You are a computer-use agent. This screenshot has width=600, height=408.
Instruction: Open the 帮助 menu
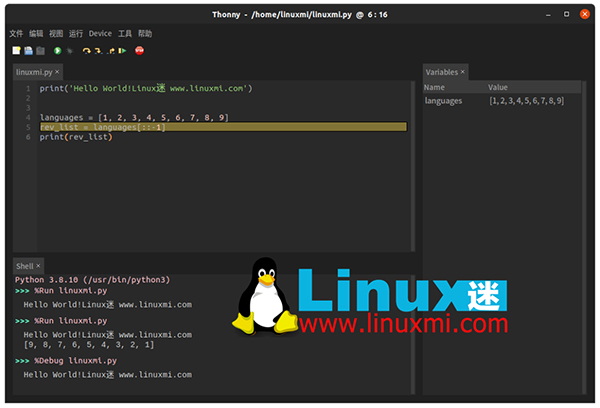click(x=145, y=34)
